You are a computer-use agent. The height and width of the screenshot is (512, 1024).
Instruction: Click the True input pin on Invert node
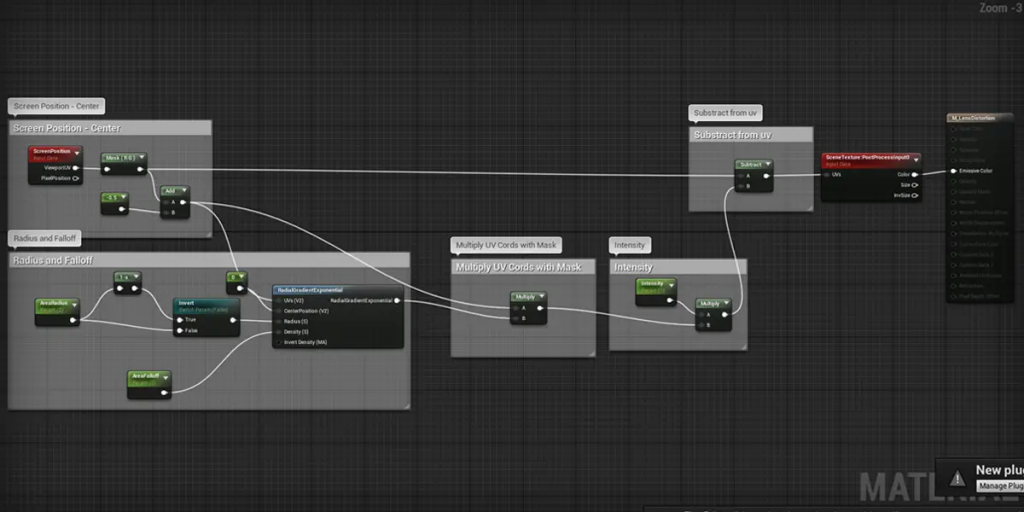(x=178, y=320)
